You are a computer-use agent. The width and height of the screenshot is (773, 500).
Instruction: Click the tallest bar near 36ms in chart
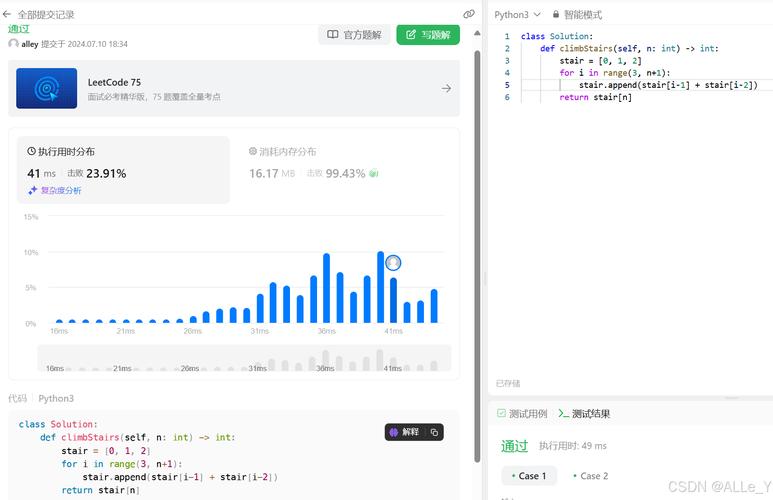(326, 288)
